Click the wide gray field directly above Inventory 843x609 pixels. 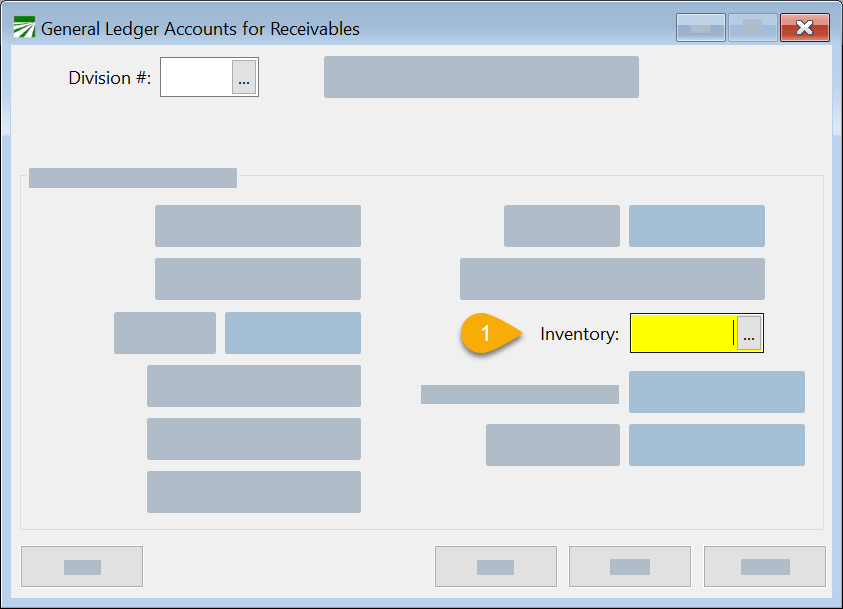(612, 279)
